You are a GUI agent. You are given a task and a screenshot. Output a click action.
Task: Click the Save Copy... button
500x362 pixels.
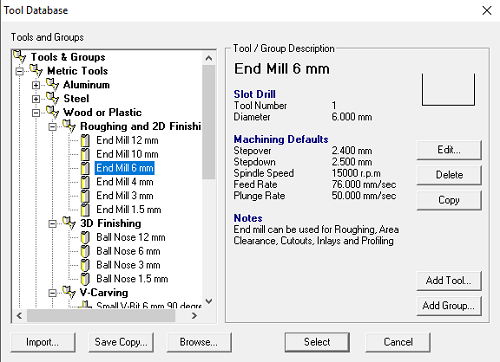(121, 342)
